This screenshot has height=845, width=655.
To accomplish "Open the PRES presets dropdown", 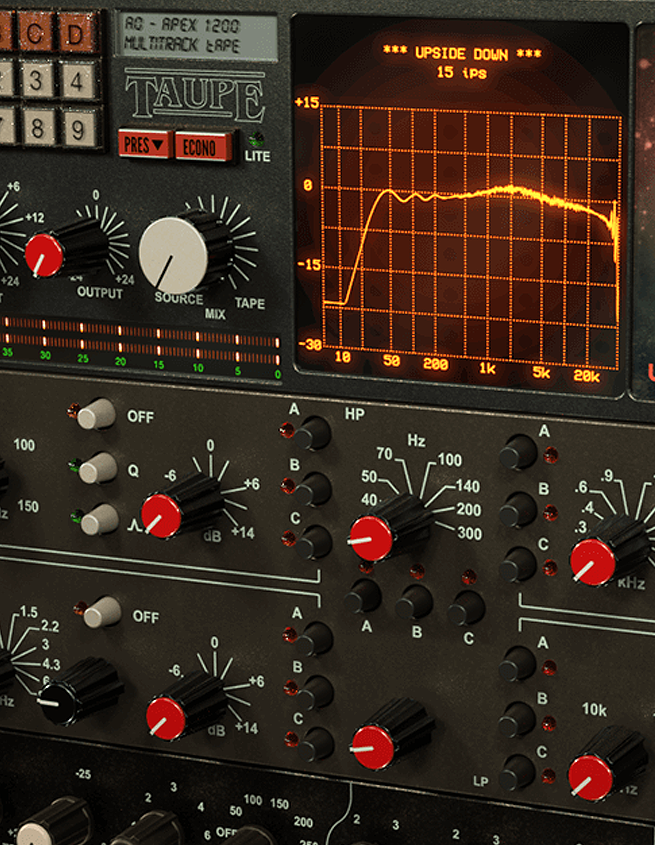I will point(145,145).
